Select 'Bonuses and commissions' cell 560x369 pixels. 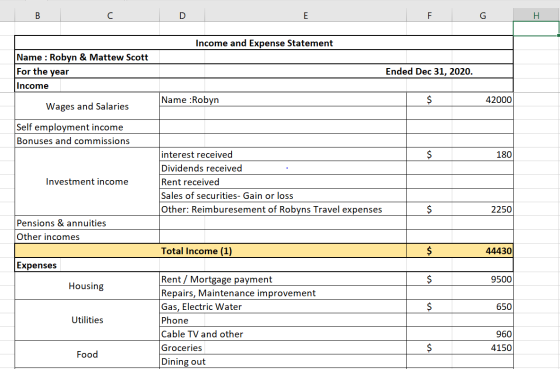click(x=87, y=141)
